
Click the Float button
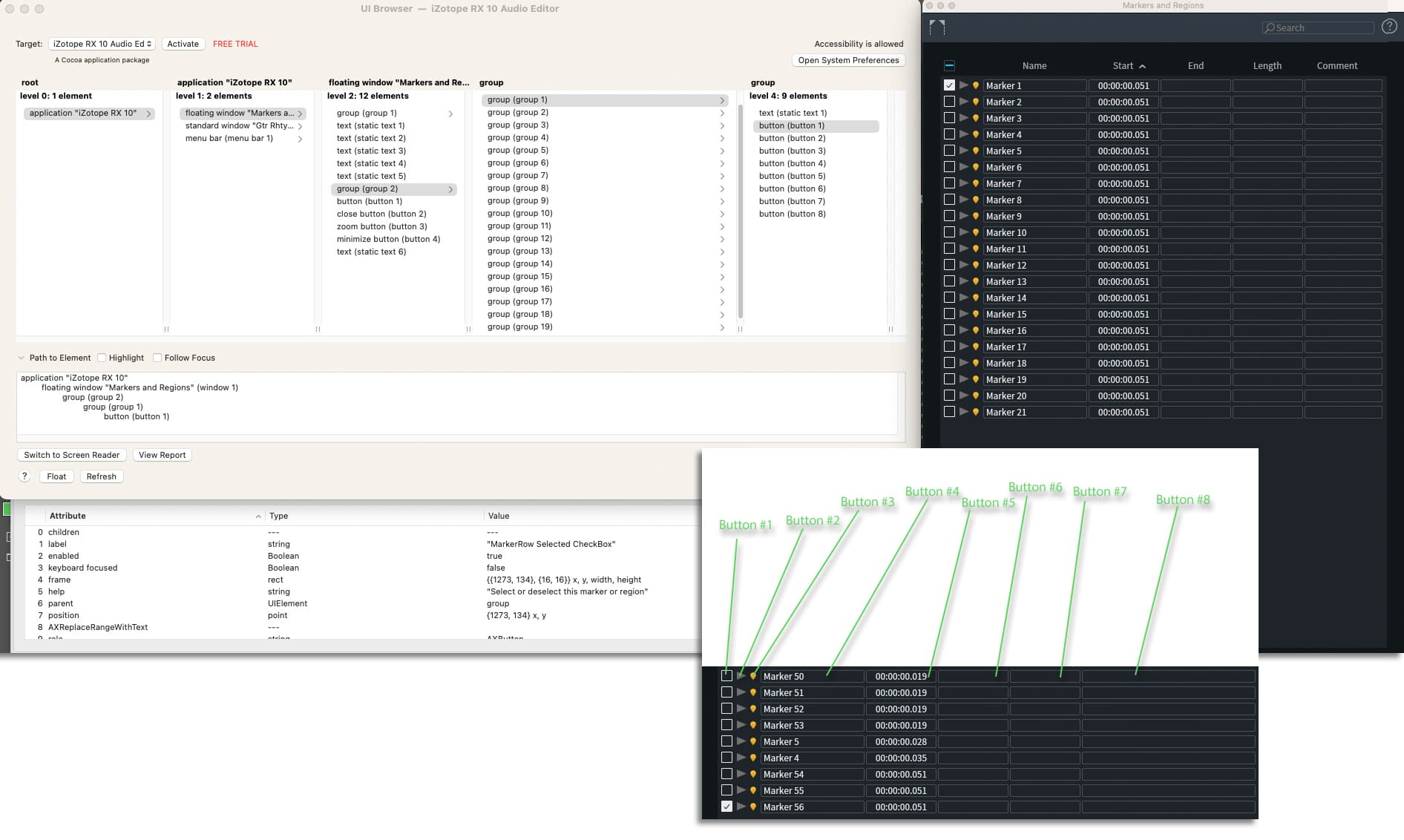(56, 476)
